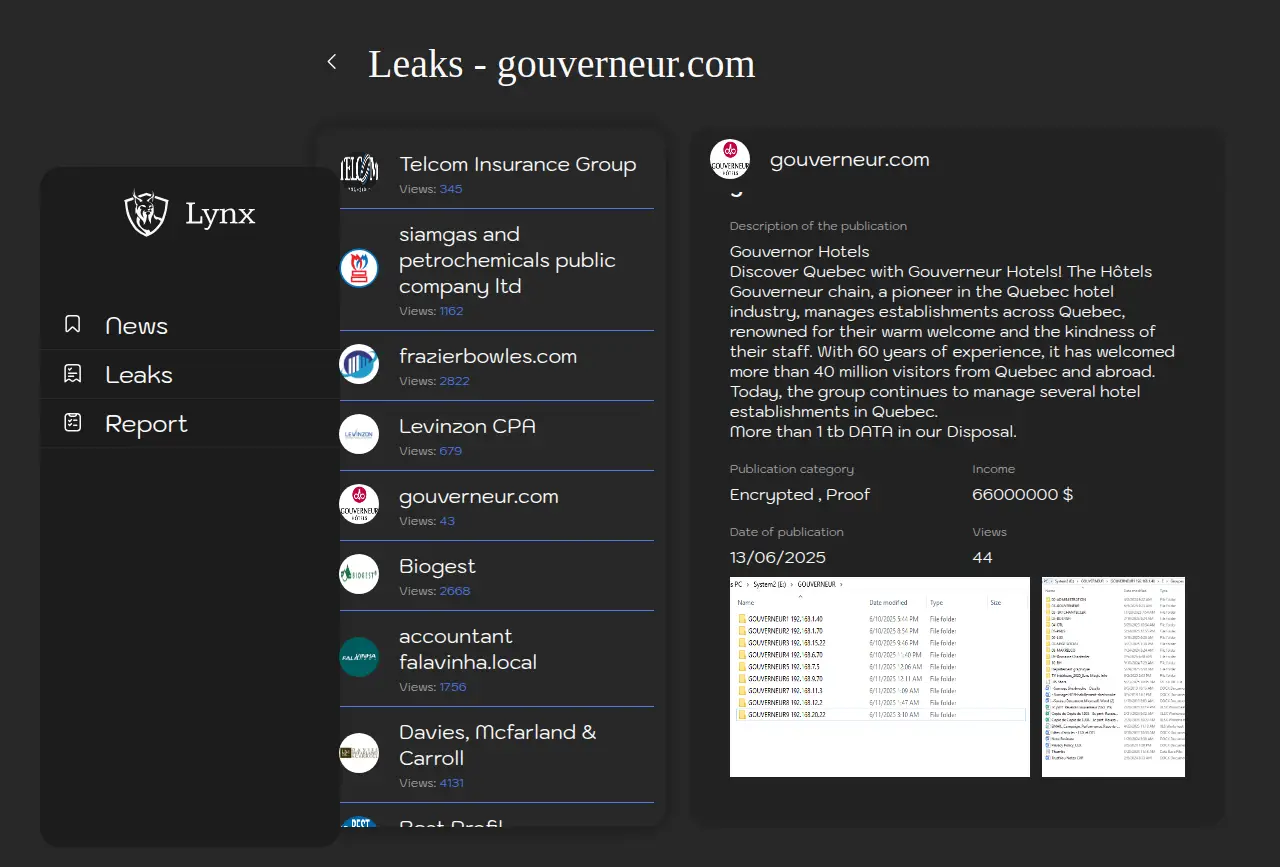Screen dimensions: 1280x867
Task: Select the Telcom Insurance Group logo
Action: 359,174
